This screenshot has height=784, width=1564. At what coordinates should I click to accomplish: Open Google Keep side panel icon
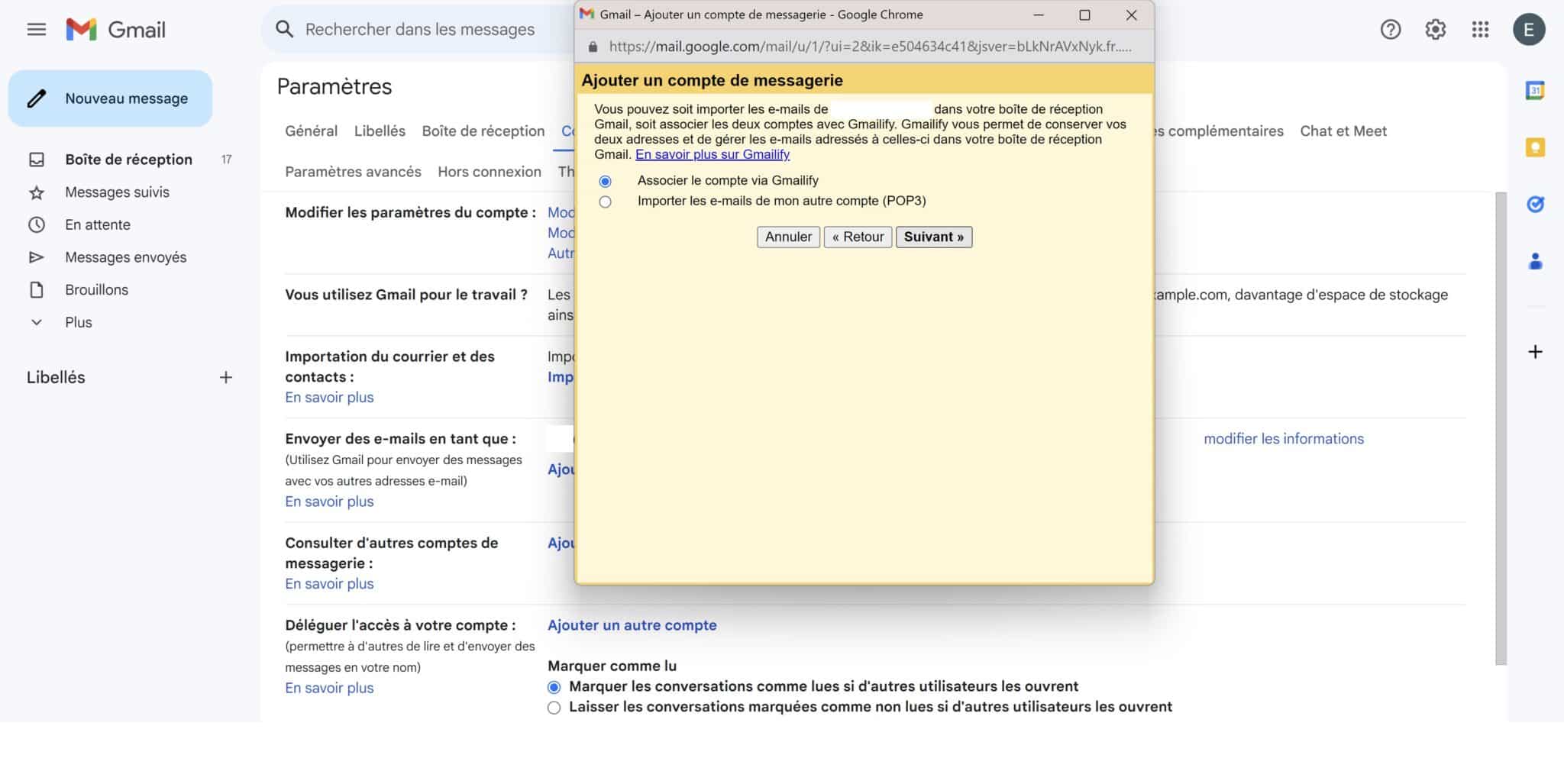[x=1535, y=147]
